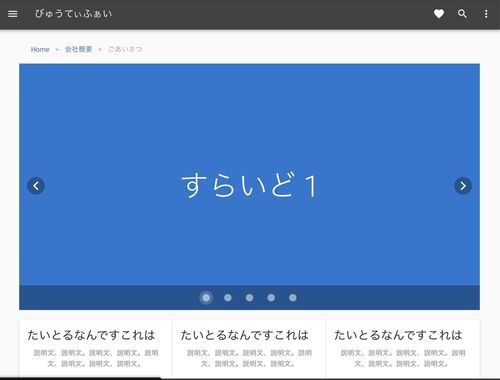Click the ごあいさつ breadcrumb item

[x=125, y=49]
